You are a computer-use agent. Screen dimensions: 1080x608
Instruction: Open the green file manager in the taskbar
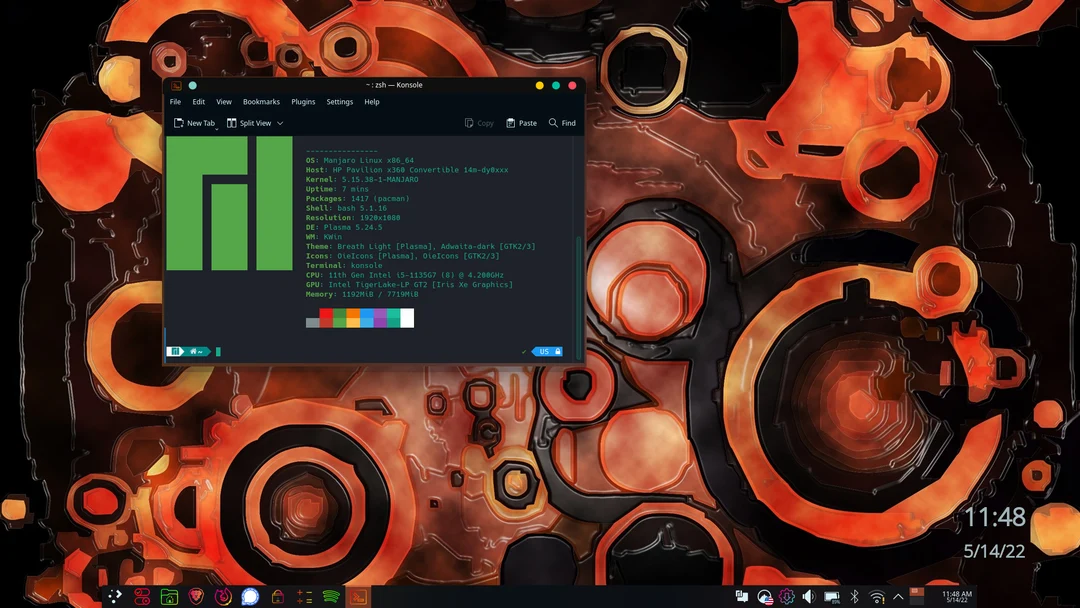[168, 597]
